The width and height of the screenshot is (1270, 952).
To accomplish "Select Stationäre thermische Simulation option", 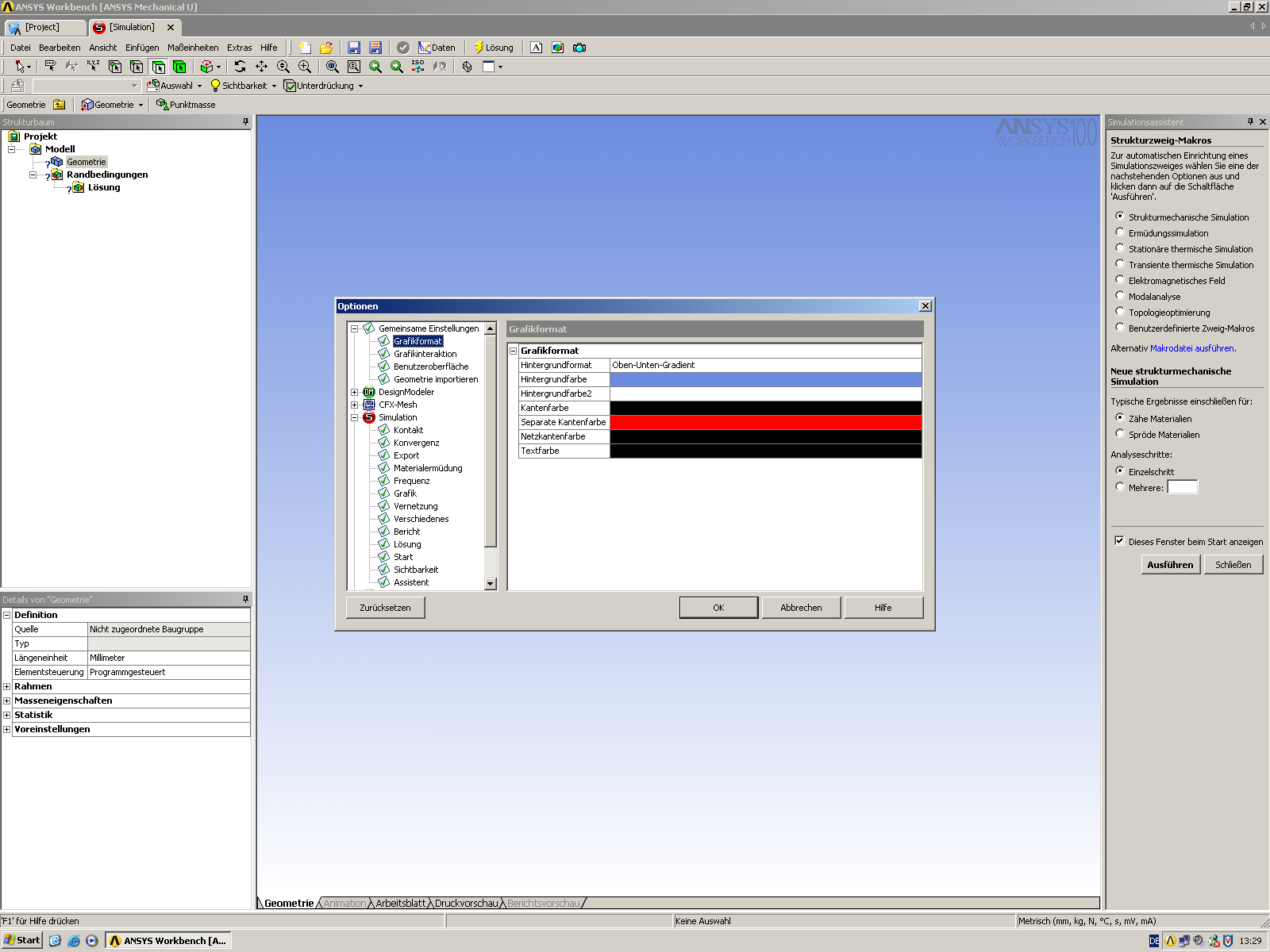I will 1120,248.
